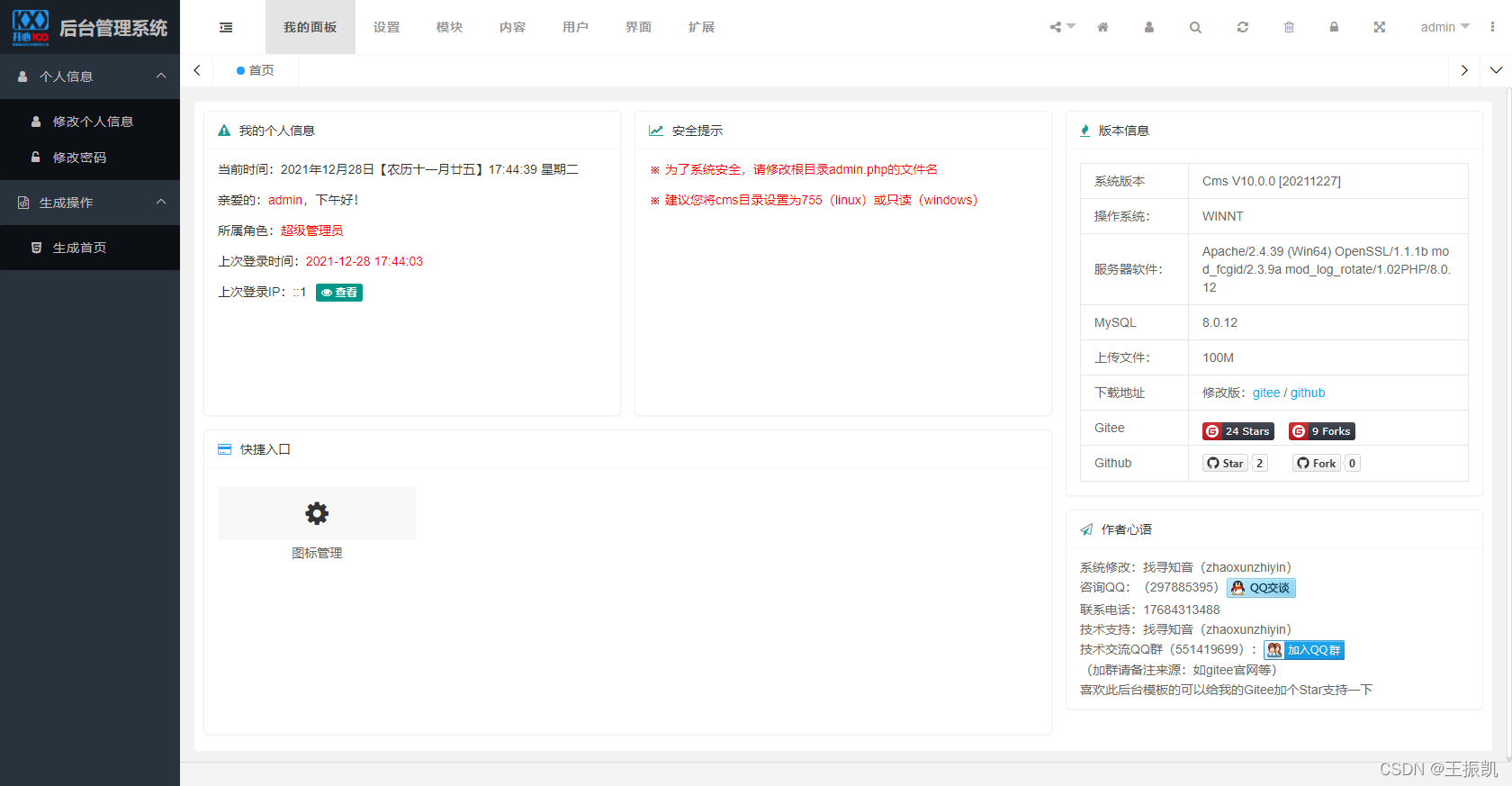Select 修改密码 in the sidebar

(x=79, y=158)
